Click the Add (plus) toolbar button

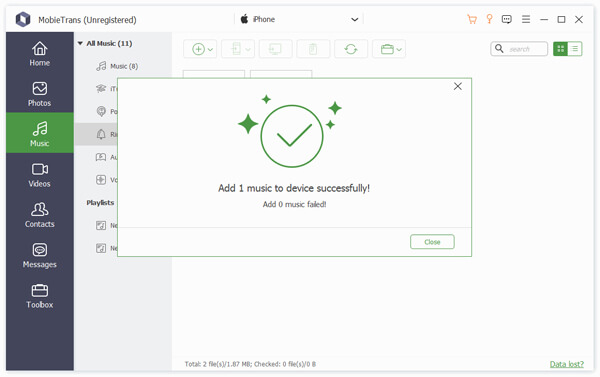pyautogui.click(x=200, y=49)
